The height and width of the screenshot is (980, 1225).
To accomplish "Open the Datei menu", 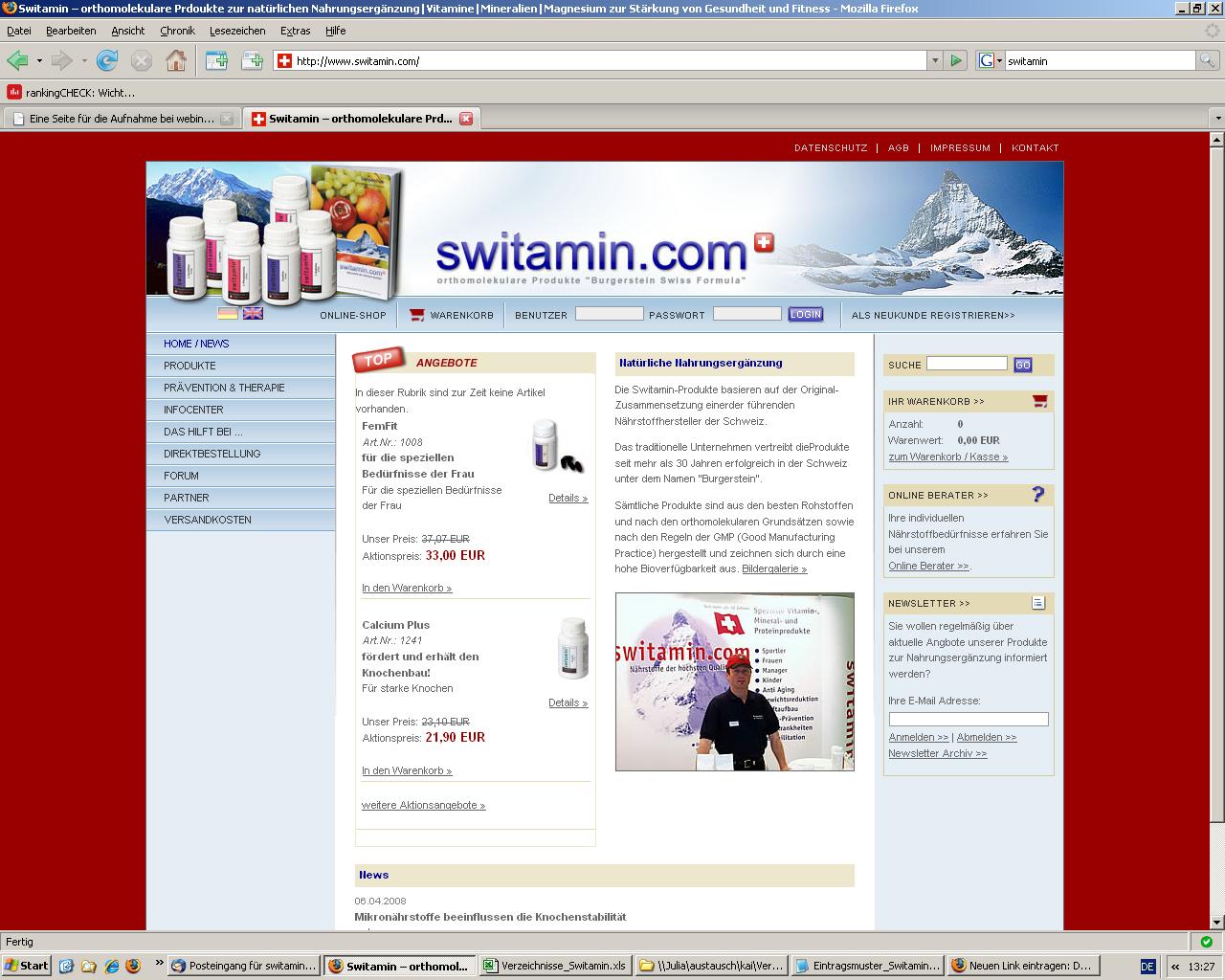I will click(x=19, y=31).
